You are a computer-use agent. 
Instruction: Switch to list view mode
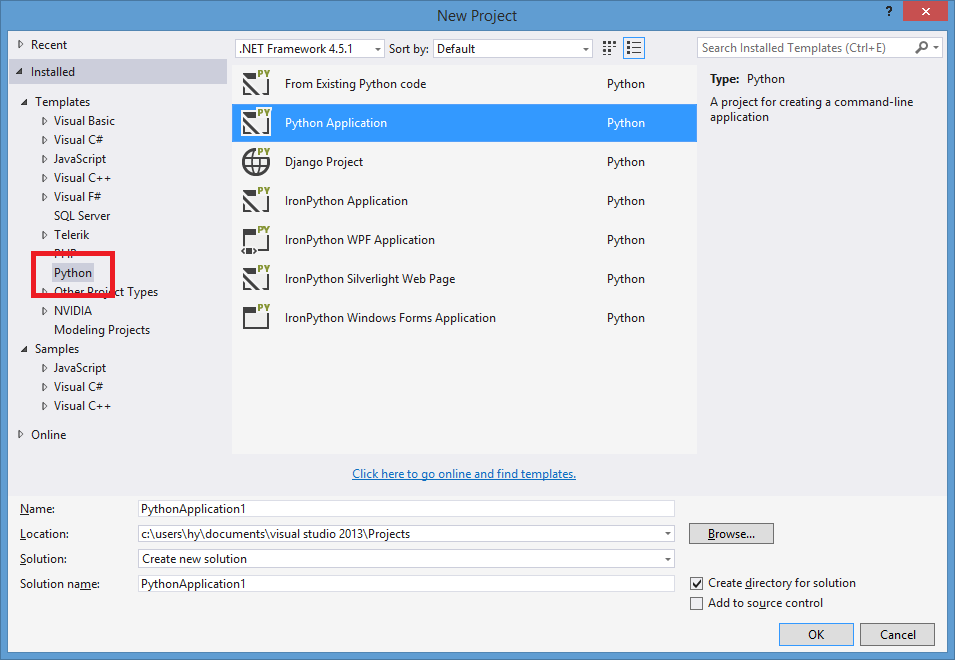pyautogui.click(x=634, y=48)
